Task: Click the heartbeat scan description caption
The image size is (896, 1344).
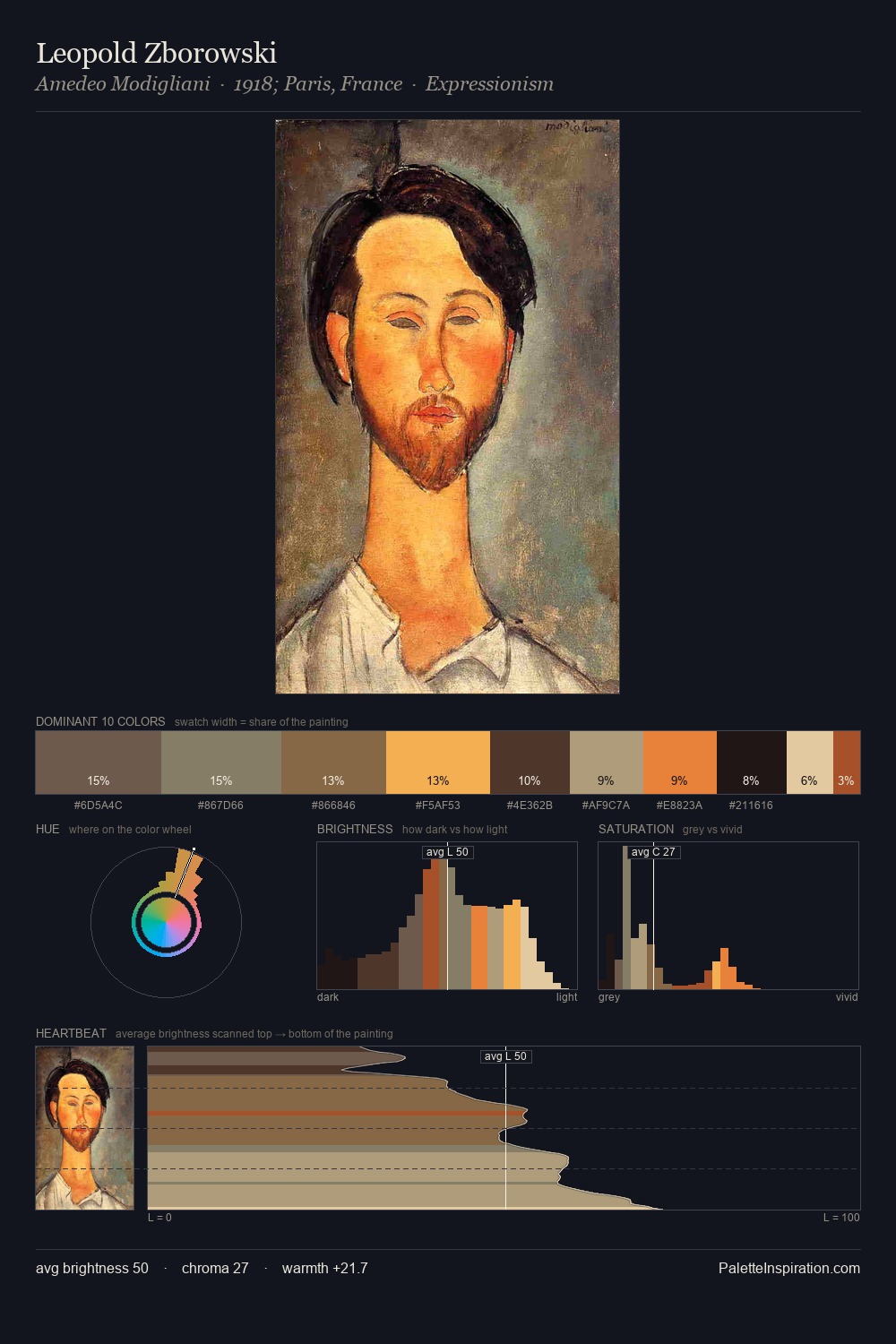Action: pos(254,1034)
